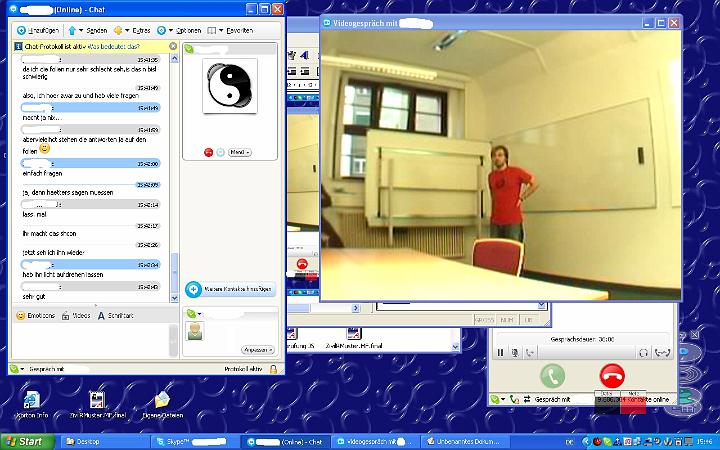Viewport: 720px width, 450px height.
Task: Click the Favoriten bookmark icon
Action: click(x=212, y=31)
